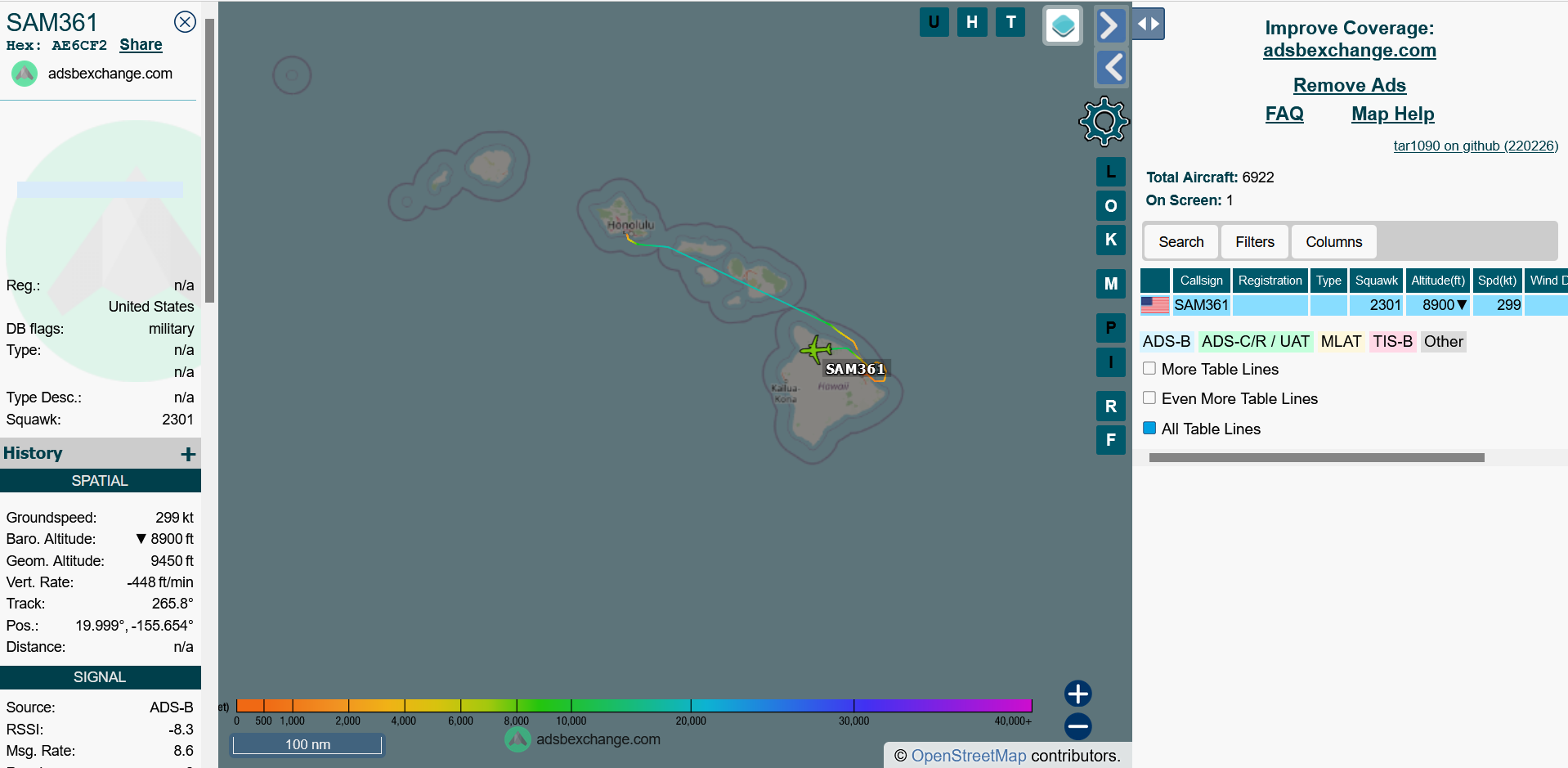The image size is (1568, 768).
Task: Click the F map option button
Action: [x=1110, y=440]
